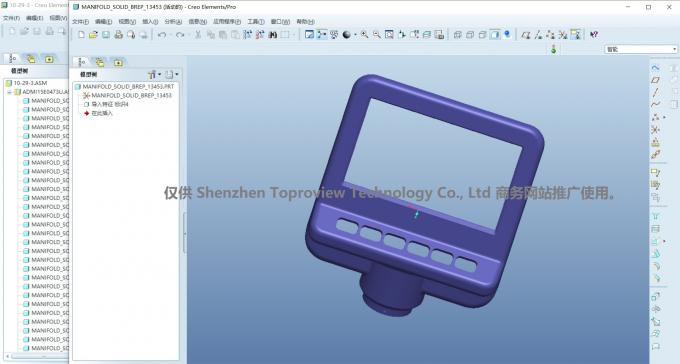
Task: Open the binoculars search tool
Action: [x=273, y=35]
